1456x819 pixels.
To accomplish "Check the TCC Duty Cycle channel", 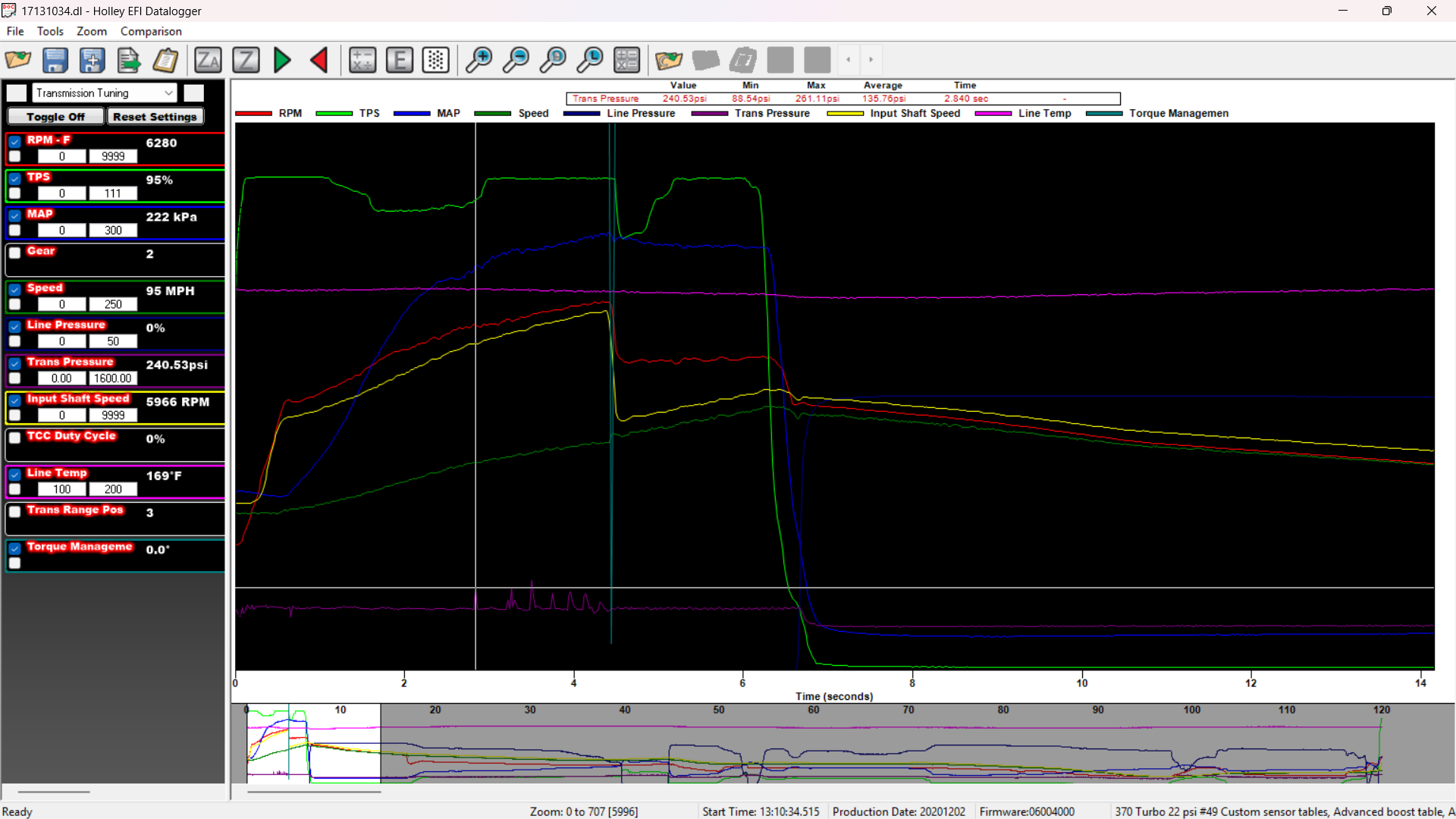I will (x=14, y=438).
